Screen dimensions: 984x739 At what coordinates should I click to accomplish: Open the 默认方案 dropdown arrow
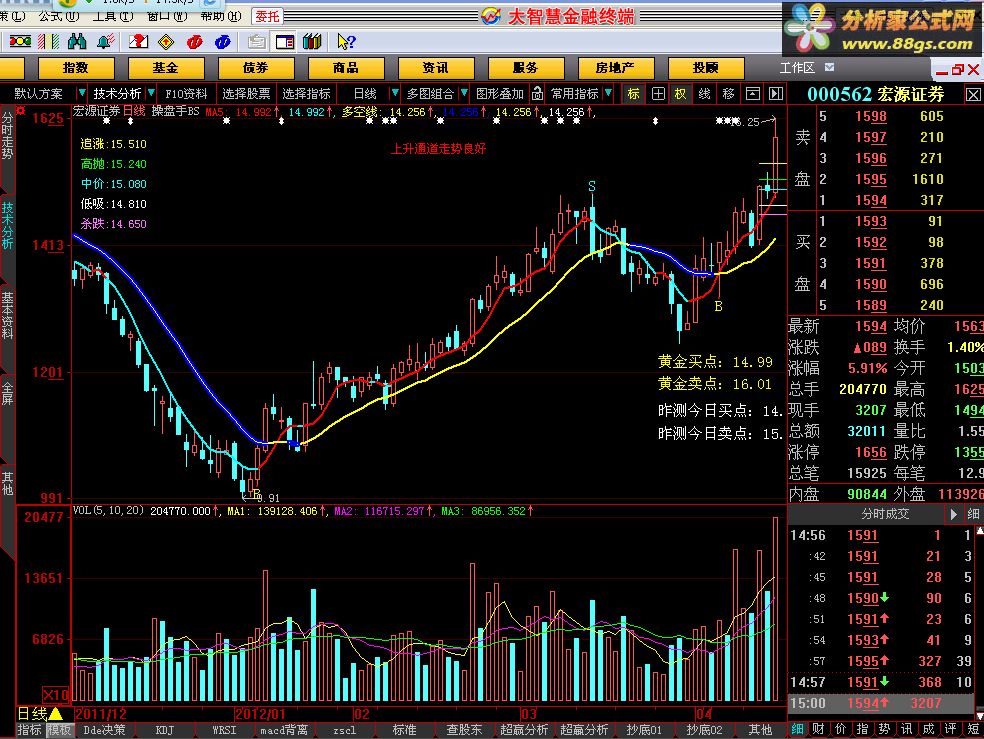(x=81, y=93)
